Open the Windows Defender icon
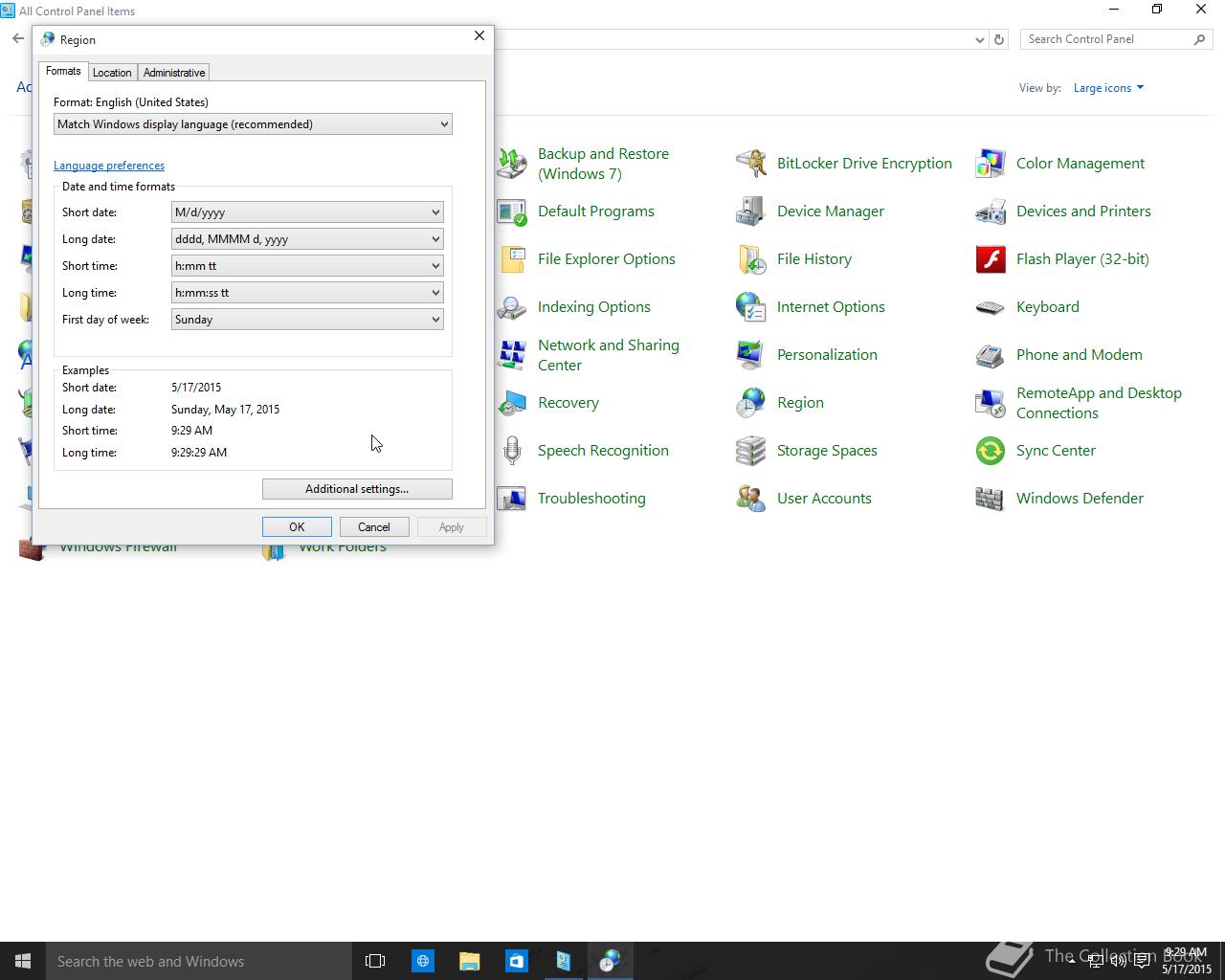This screenshot has height=980, width=1225. pyautogui.click(x=991, y=499)
